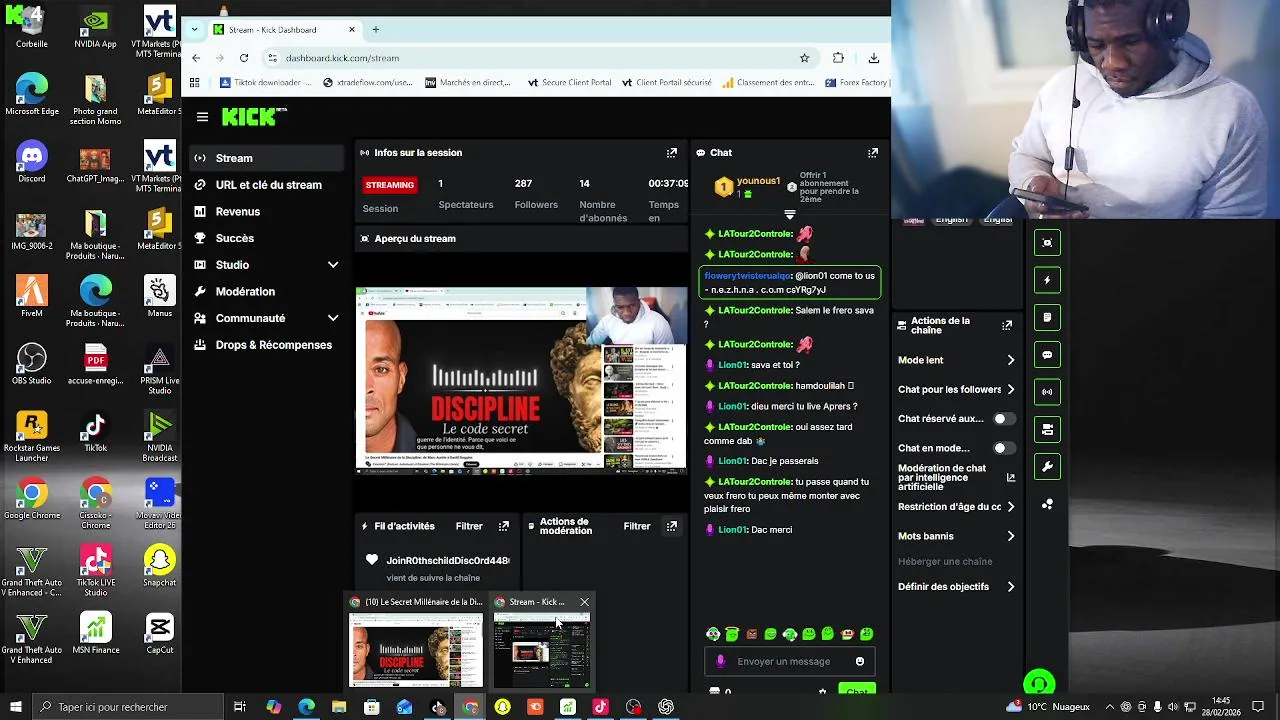The height and width of the screenshot is (720, 1280).
Task: Open OBS Studio desktop shortcut
Action: click(32, 363)
